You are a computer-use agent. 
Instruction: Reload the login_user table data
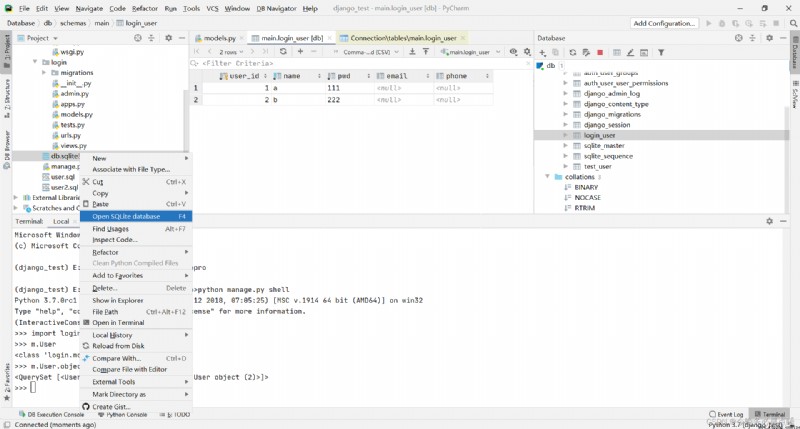point(283,52)
